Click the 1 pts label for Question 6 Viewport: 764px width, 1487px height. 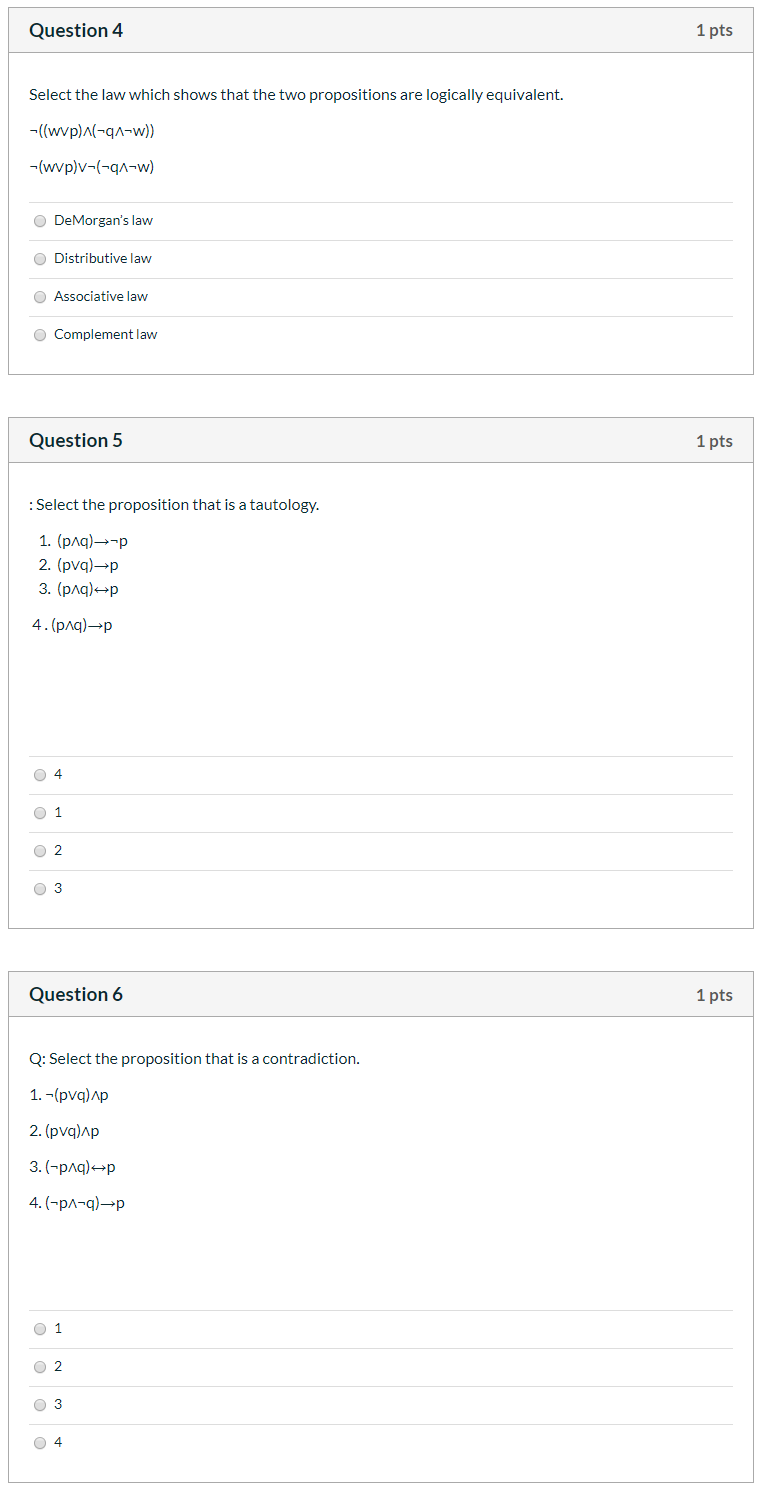713,994
